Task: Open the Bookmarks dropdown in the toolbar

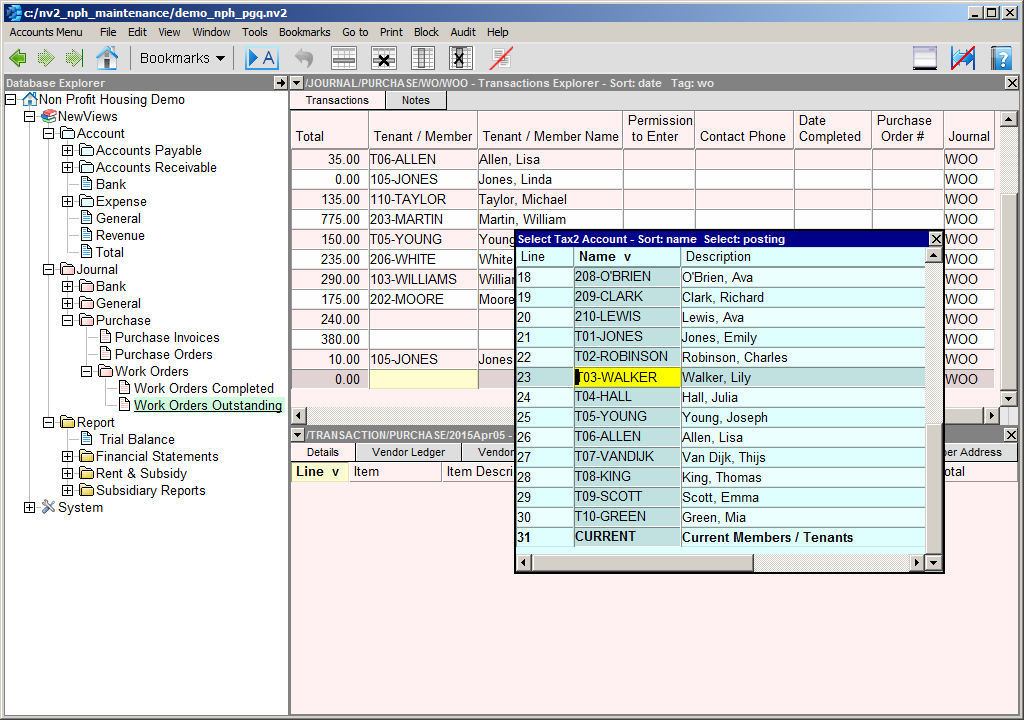Action: [x=182, y=58]
